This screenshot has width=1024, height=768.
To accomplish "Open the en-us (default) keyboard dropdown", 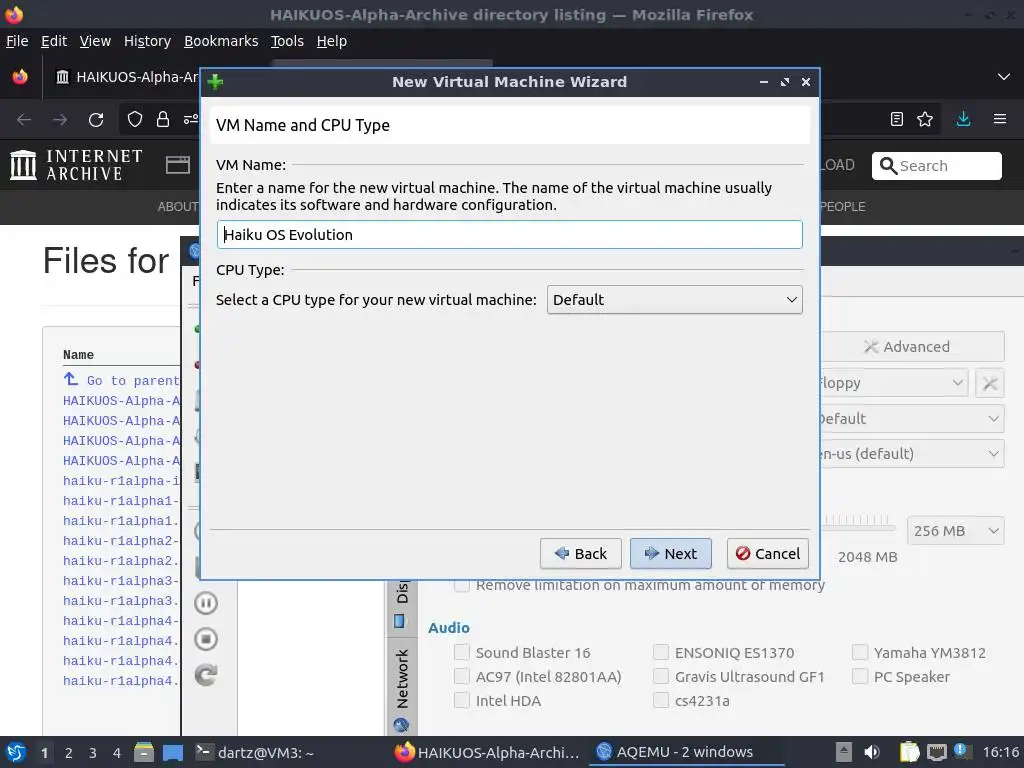I will tap(912, 454).
